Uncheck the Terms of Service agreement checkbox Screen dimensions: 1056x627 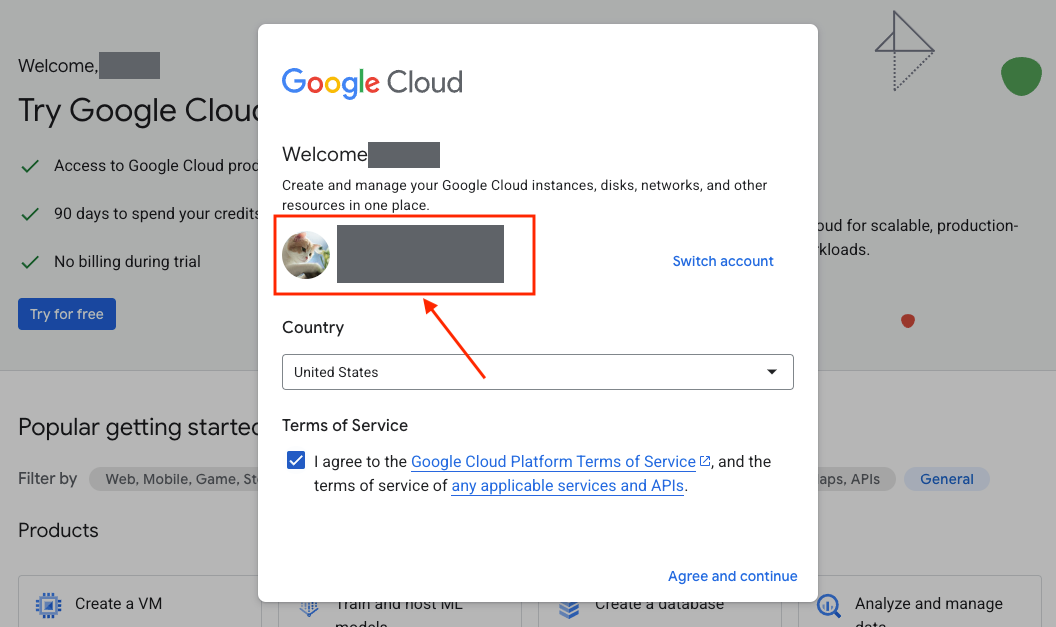(296, 461)
